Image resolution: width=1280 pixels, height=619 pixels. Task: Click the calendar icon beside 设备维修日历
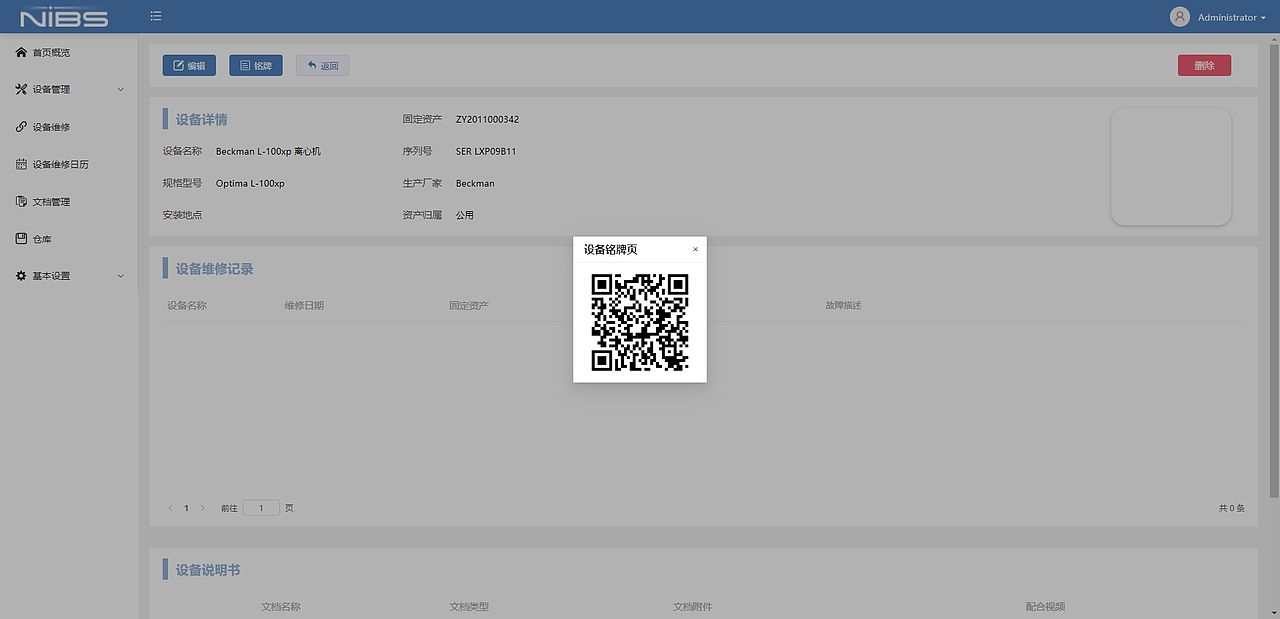coord(21,164)
